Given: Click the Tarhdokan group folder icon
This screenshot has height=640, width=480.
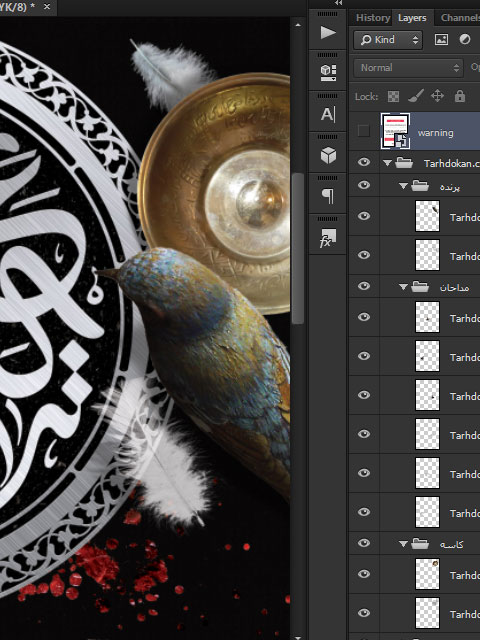Looking at the screenshot, I should pos(404,163).
